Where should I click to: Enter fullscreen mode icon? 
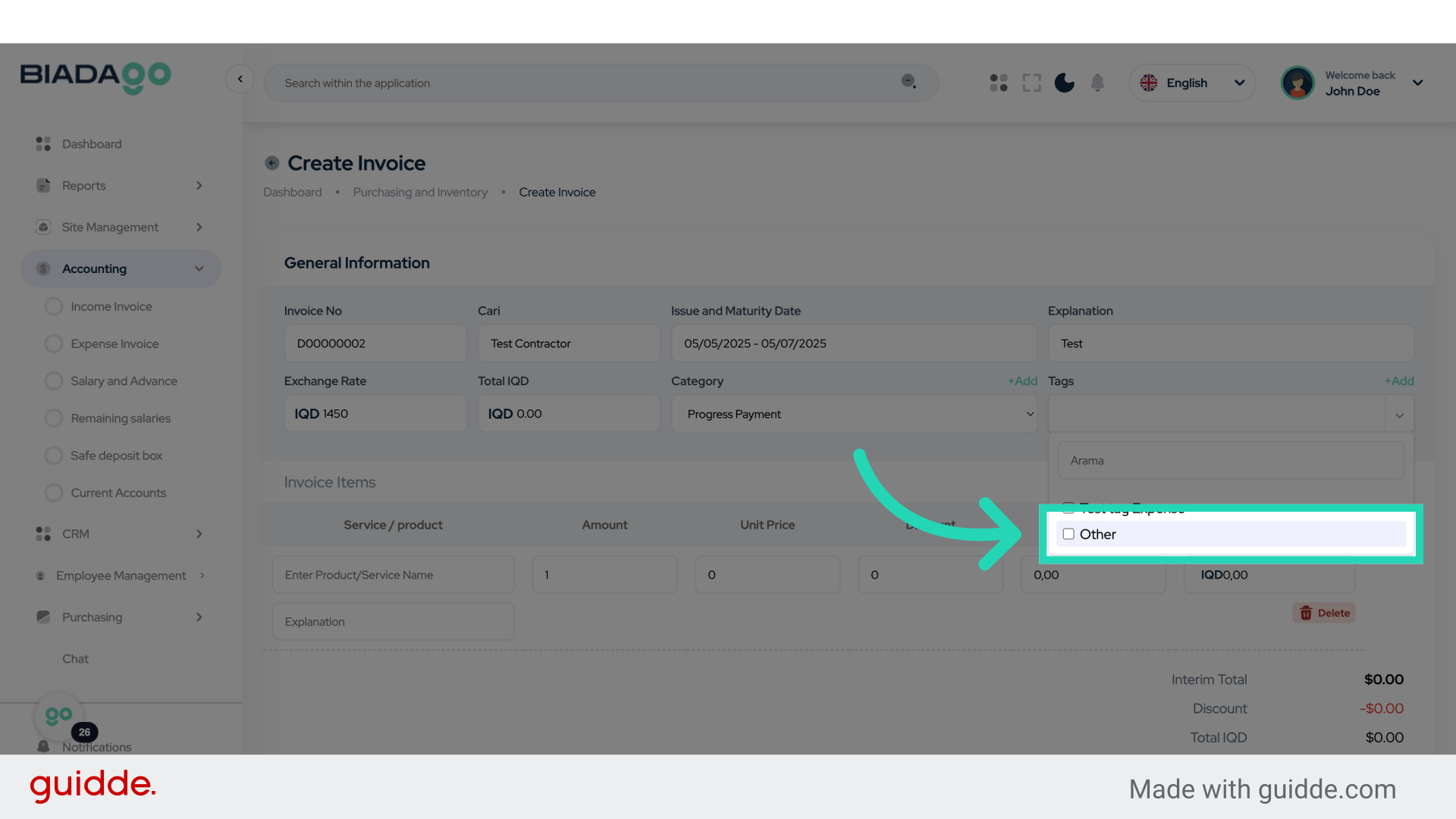1031,83
